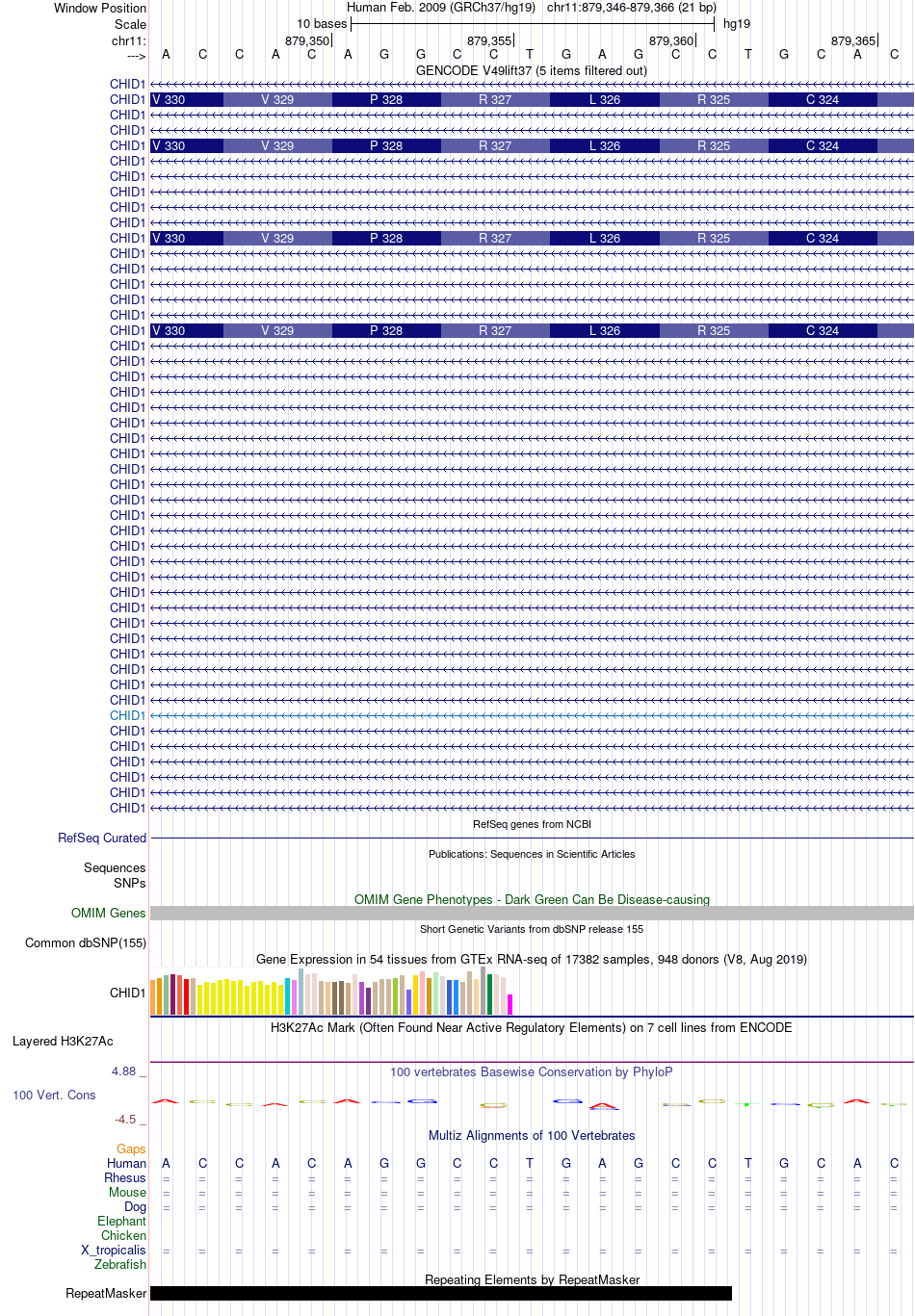Click the Gaps label in Multiz track
Viewport: 915px width, 1316px height.
131,1149
